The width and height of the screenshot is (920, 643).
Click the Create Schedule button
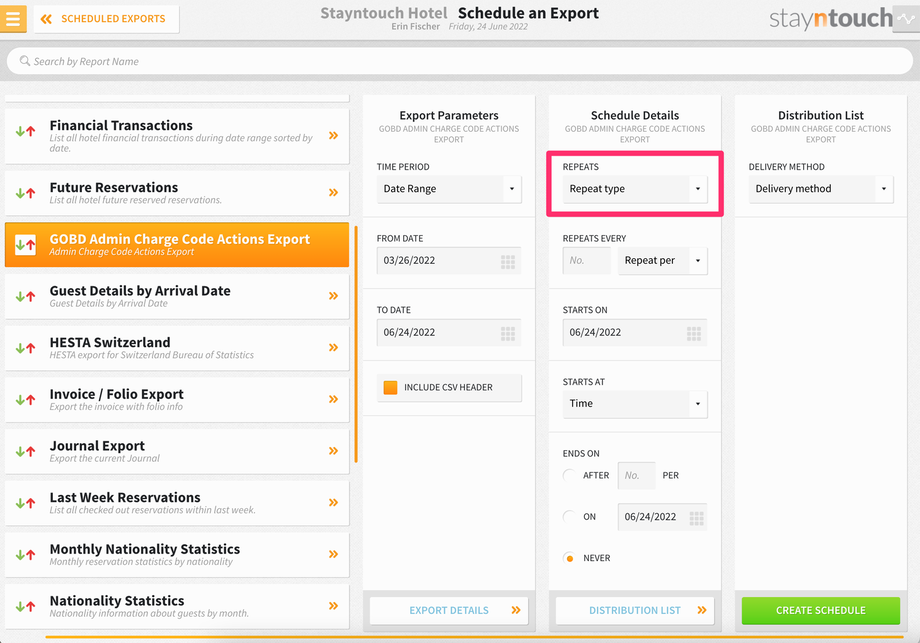tap(821, 610)
